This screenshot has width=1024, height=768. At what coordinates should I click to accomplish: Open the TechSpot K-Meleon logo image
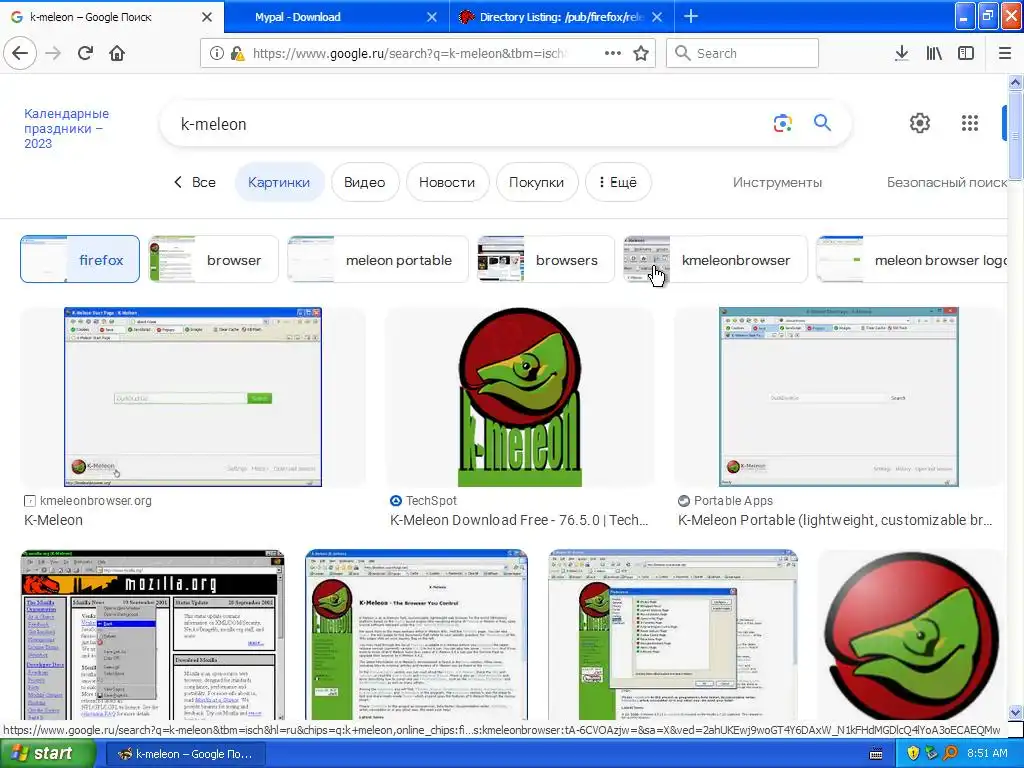tap(520, 397)
